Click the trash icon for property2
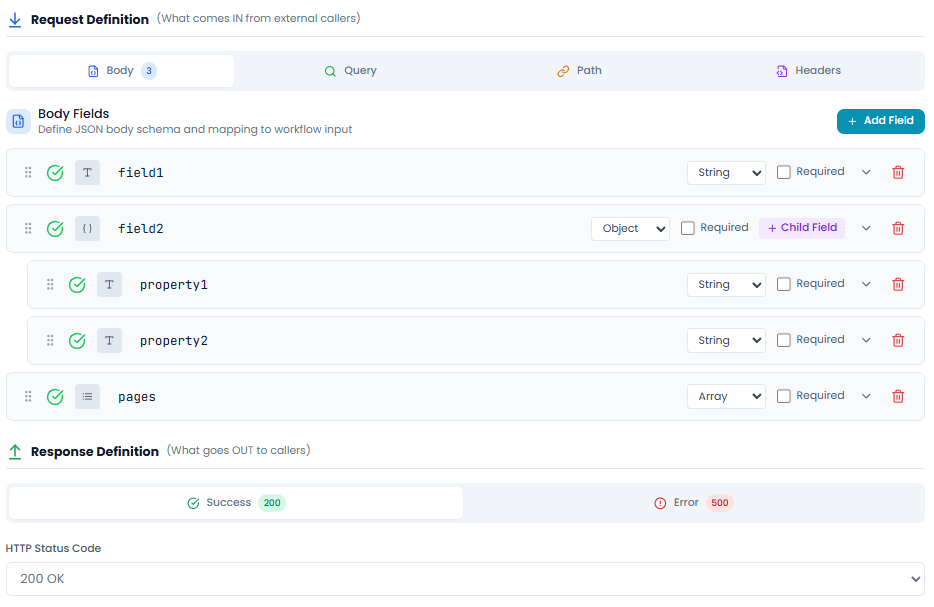The height and width of the screenshot is (607, 934). tap(898, 341)
